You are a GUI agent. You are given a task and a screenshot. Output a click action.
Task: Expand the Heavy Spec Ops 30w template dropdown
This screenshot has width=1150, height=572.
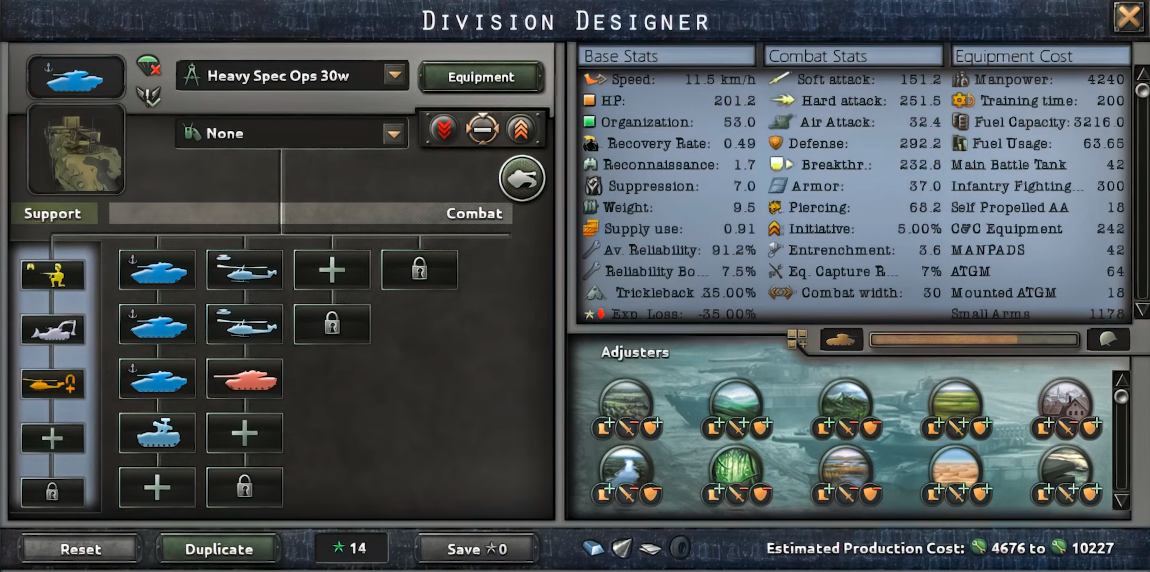coord(395,75)
